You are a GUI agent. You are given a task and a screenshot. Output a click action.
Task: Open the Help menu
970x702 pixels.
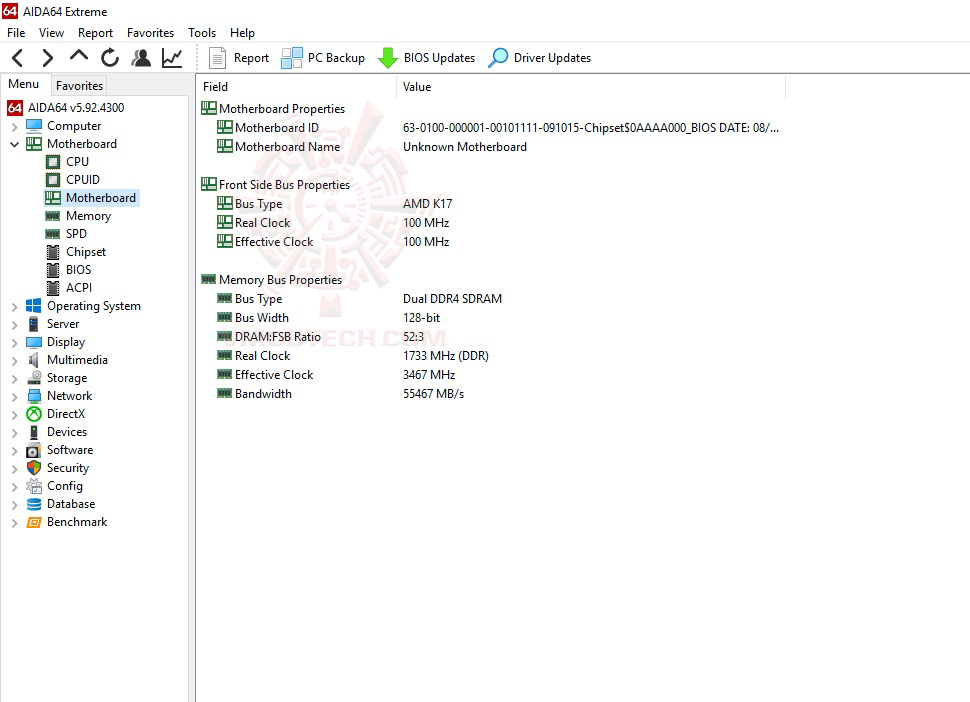(x=242, y=32)
